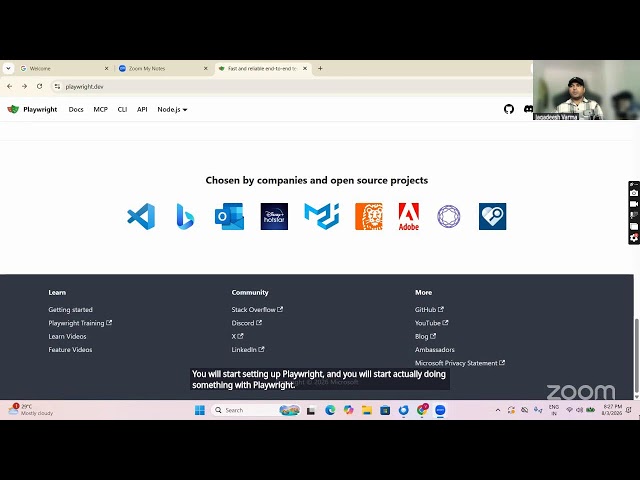Image resolution: width=640 pixels, height=480 pixels.
Task: Open the Getting started link
Action: click(x=71, y=310)
